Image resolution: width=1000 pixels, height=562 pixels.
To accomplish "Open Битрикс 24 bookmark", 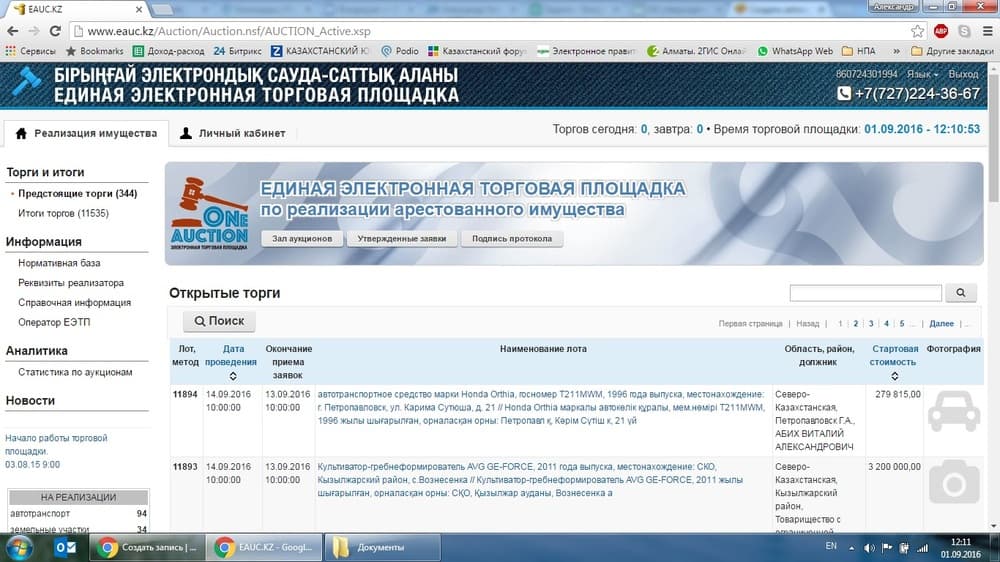I will tap(237, 51).
